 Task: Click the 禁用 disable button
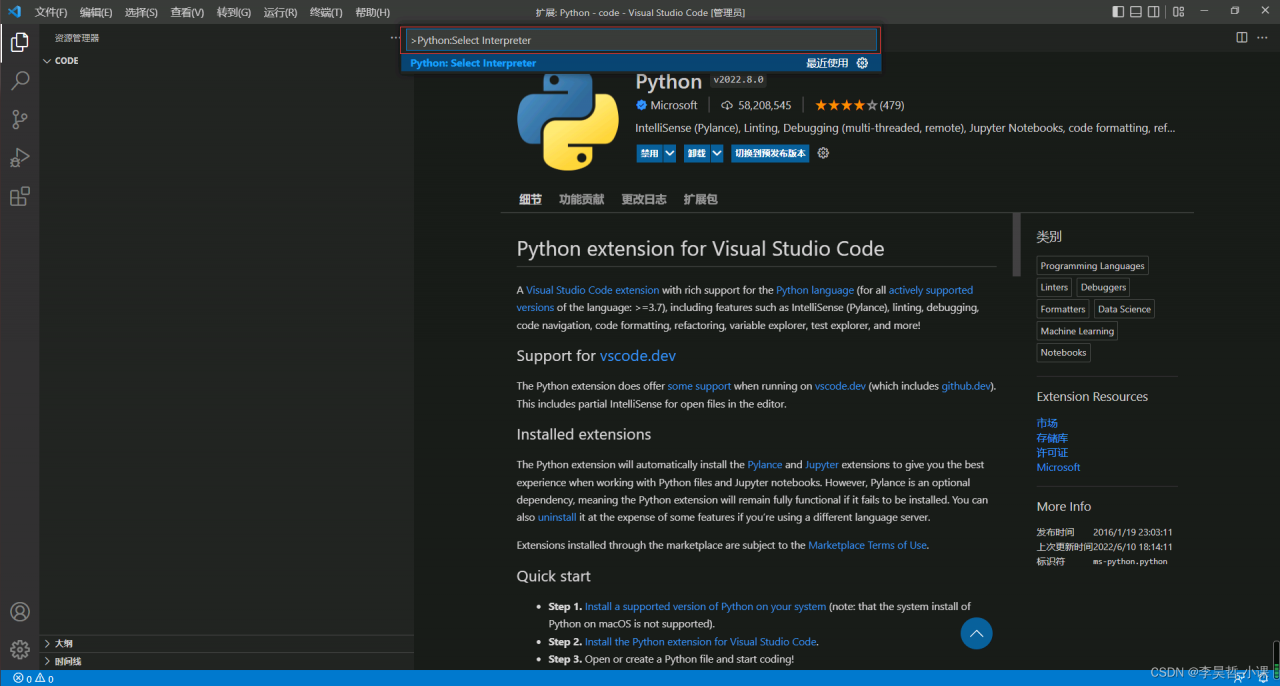[x=650, y=153]
